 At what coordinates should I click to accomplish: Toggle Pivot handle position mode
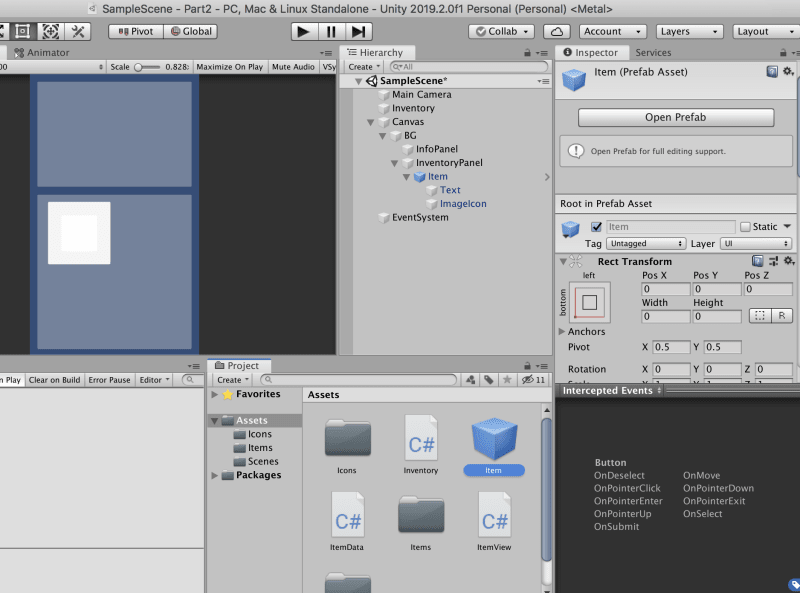[x=136, y=32]
